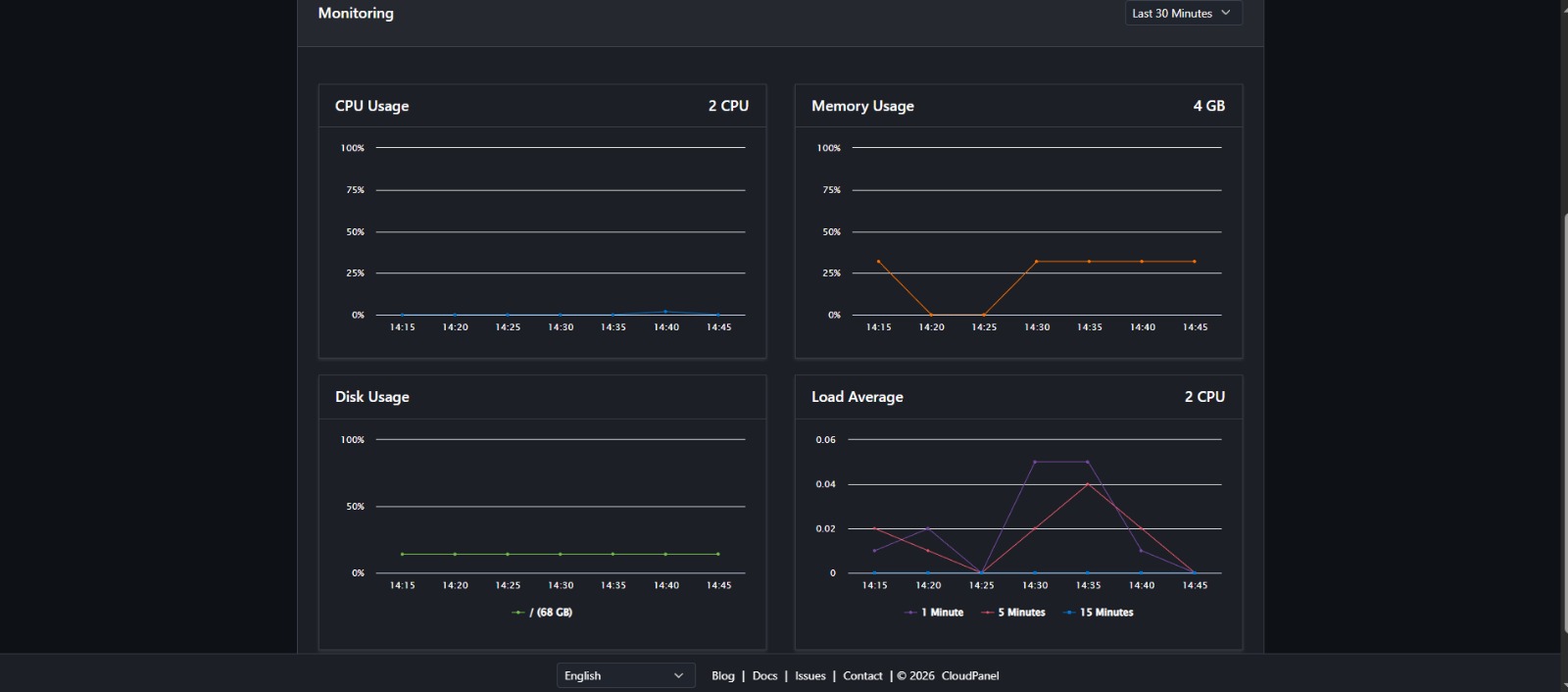Go to the Issues footer link
Viewport: 1568px width, 692px height.
[x=809, y=675]
